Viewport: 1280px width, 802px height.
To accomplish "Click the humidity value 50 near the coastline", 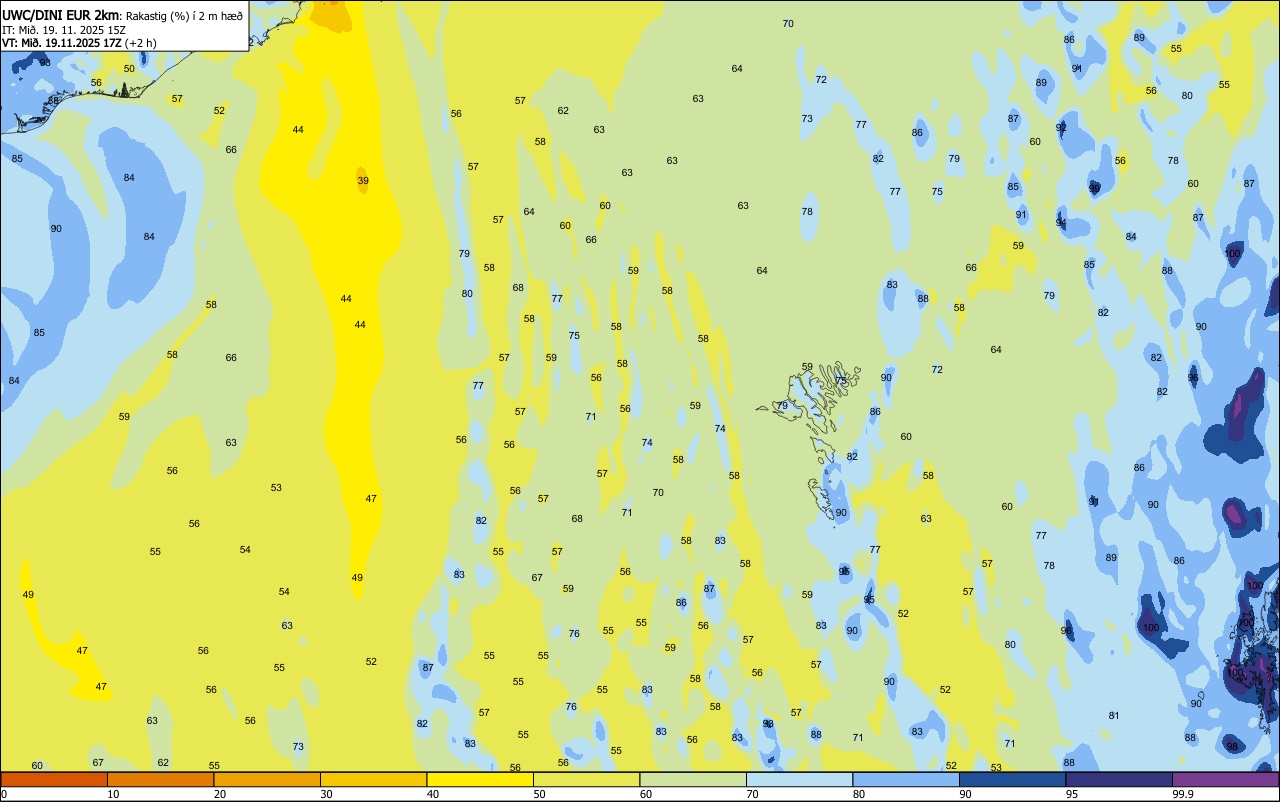I will 129,69.
